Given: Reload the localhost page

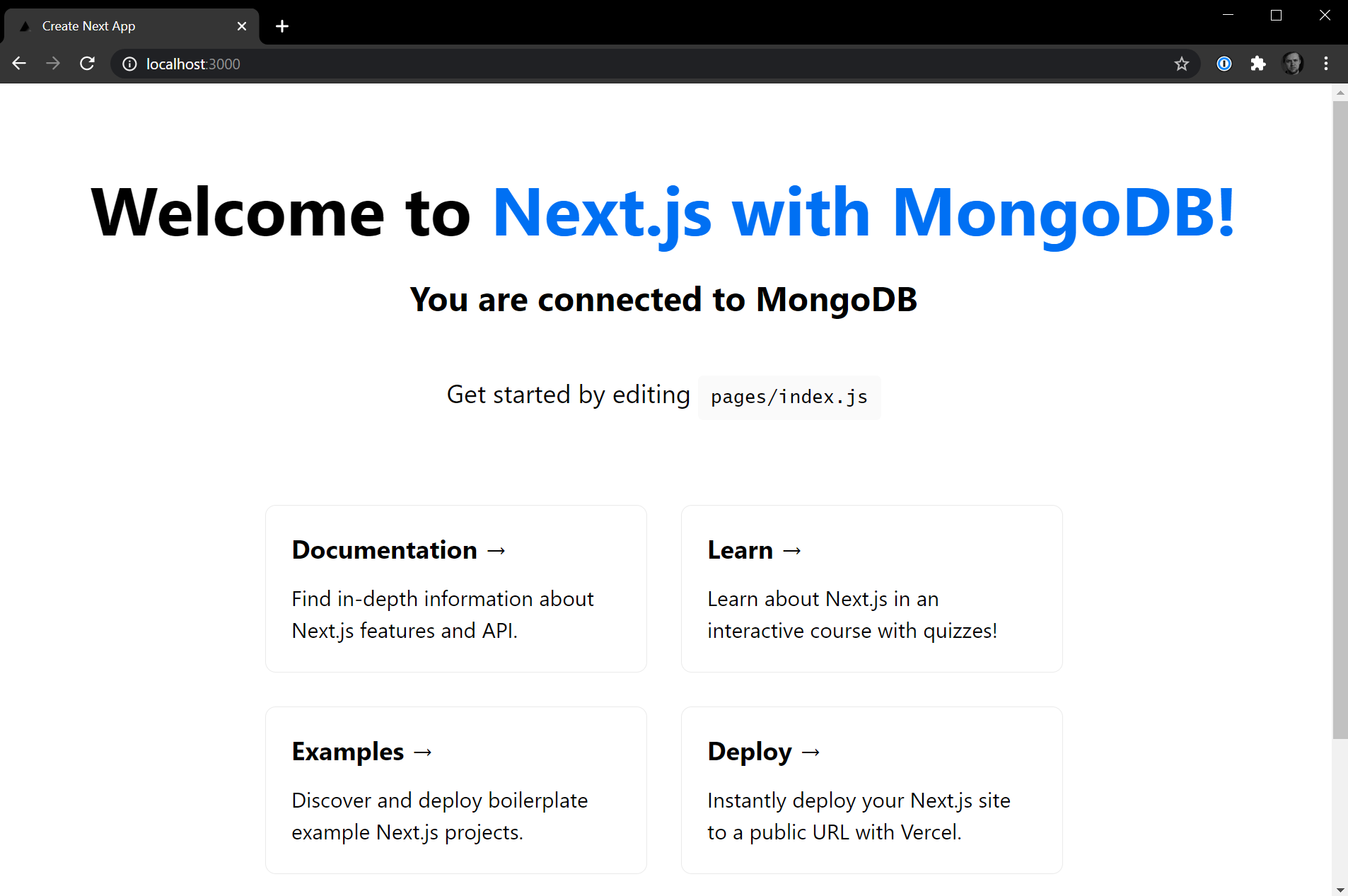Looking at the screenshot, I should click(87, 64).
